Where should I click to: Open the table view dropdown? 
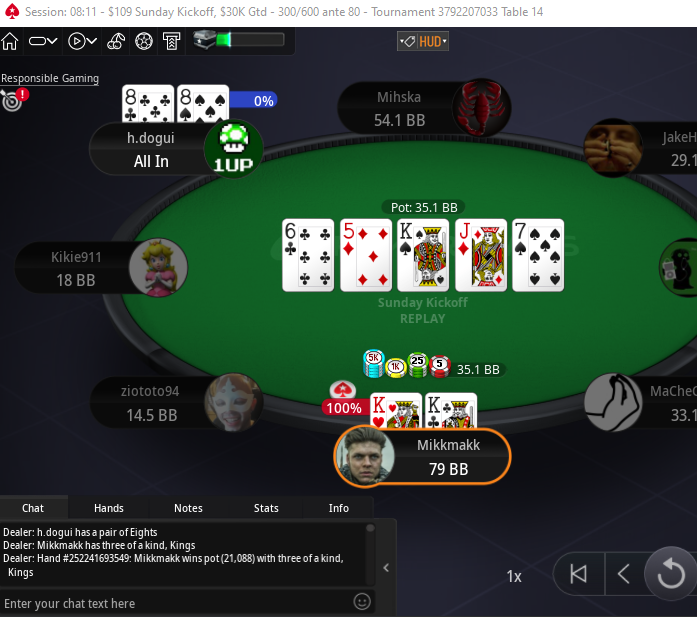coord(43,41)
